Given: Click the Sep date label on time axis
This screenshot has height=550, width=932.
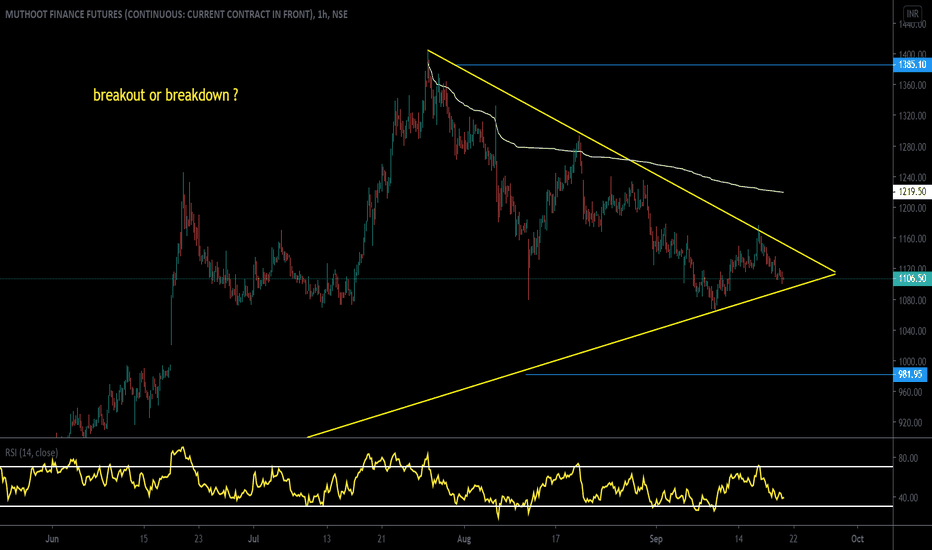Looking at the screenshot, I should tap(656, 539).
